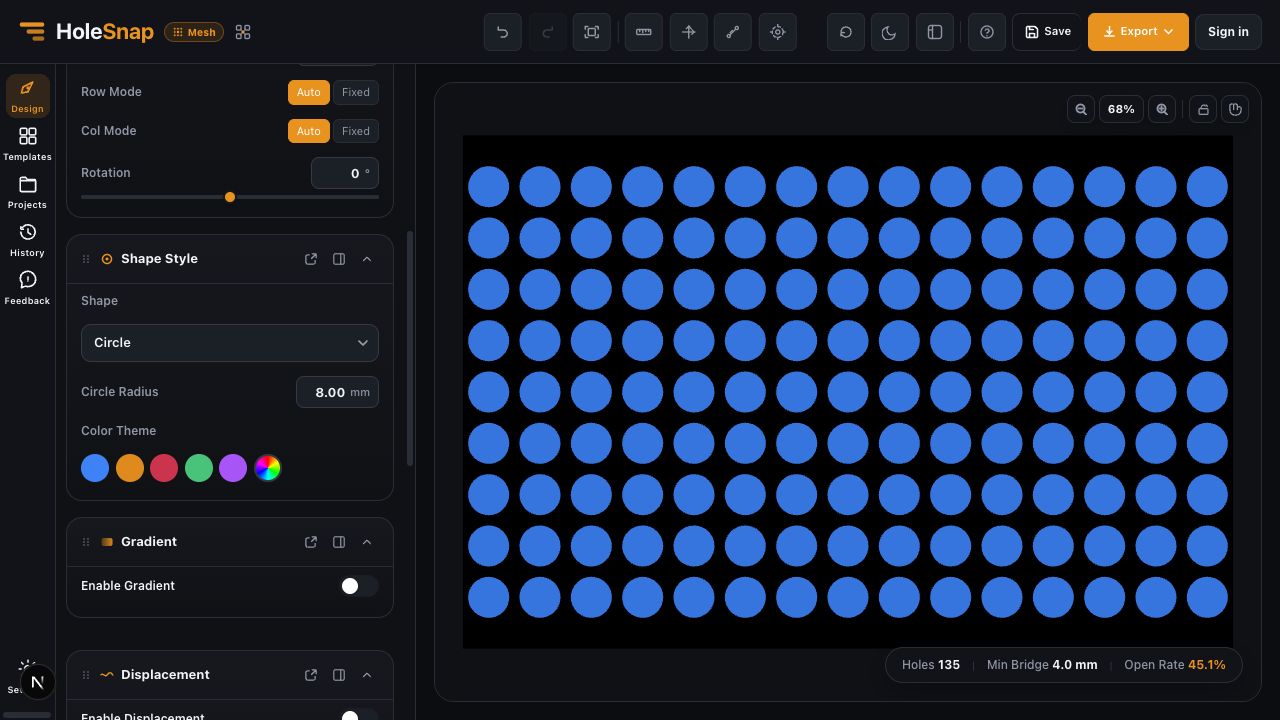Screen dimensions: 1280x720
Task: Click the Displacement panel drag handle
Action: pyautogui.click(x=86, y=675)
